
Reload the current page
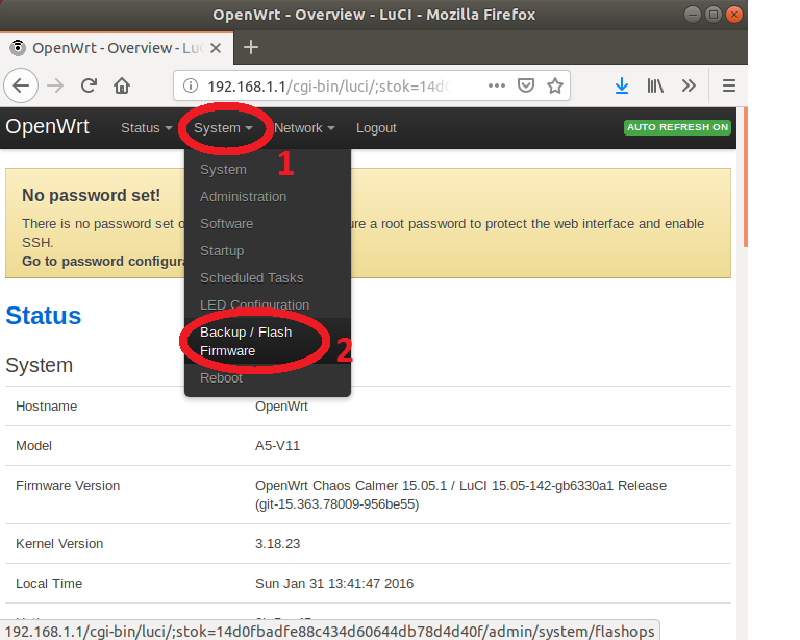(88, 86)
